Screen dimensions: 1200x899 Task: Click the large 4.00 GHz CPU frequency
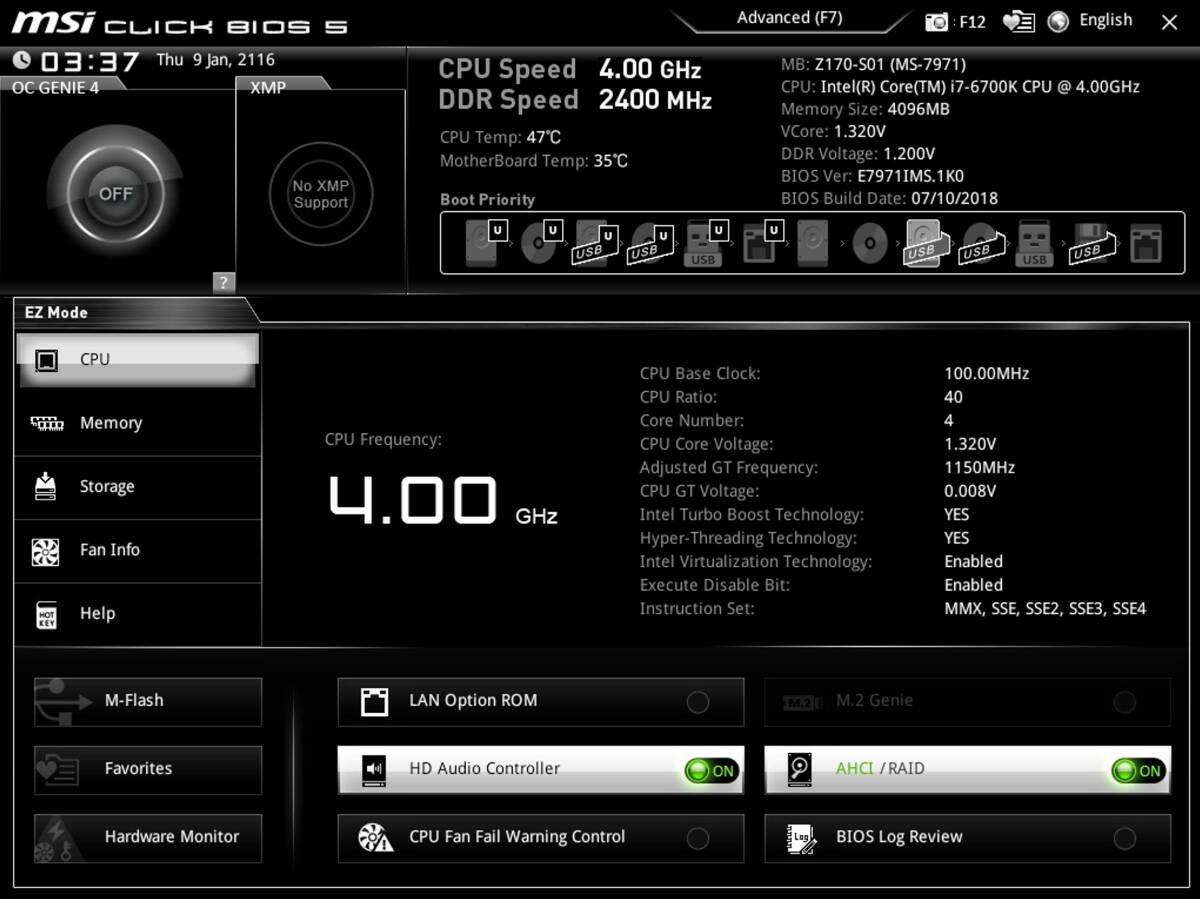443,501
